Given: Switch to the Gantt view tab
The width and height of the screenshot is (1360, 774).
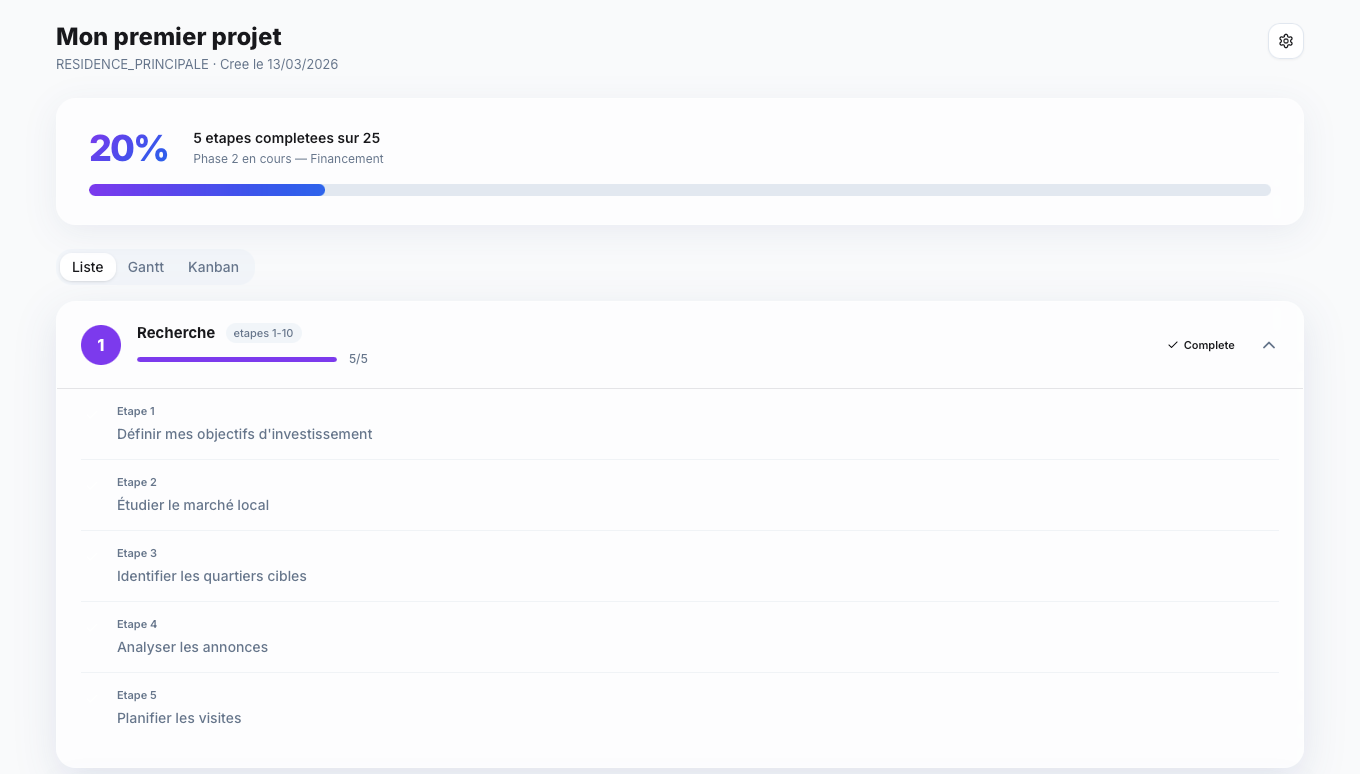Looking at the screenshot, I should [146, 267].
